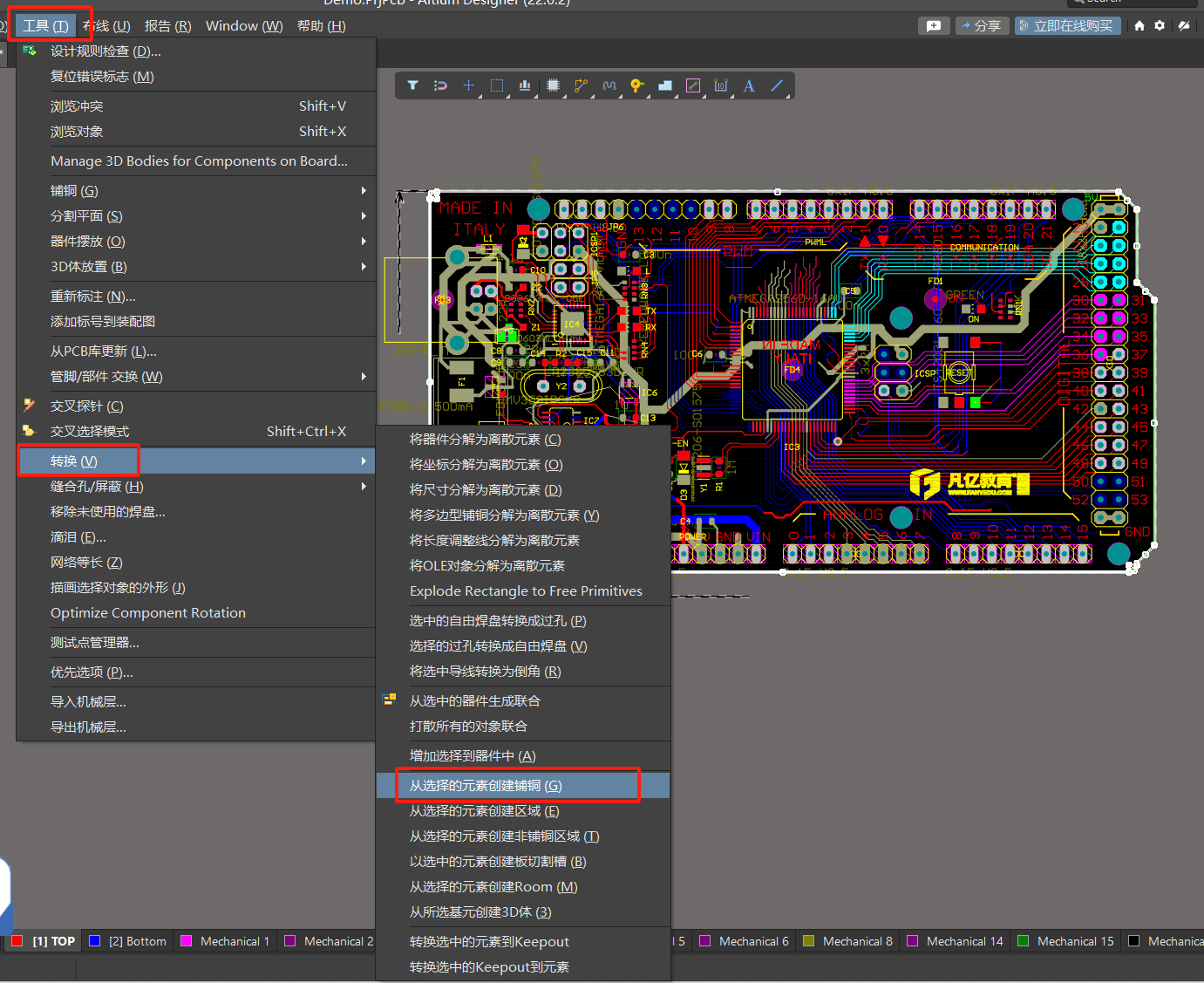Expand the 分割平面 (S) submenu

(x=196, y=216)
